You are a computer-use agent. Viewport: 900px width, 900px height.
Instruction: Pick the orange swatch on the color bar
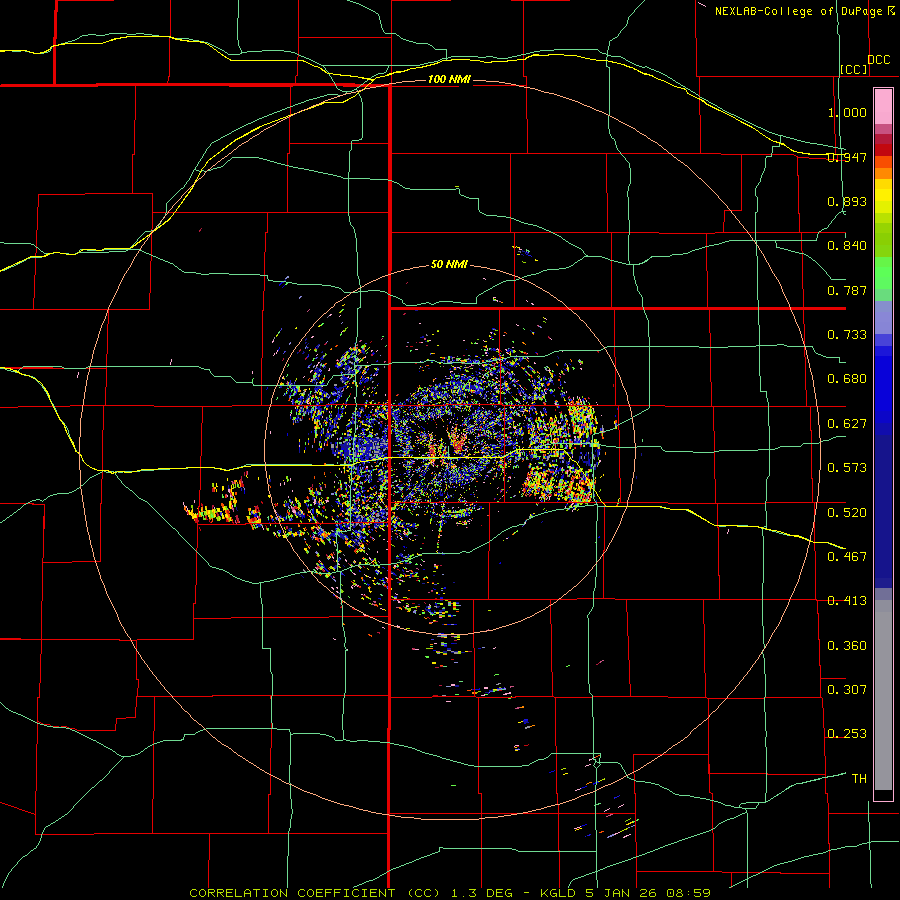pyautogui.click(x=883, y=173)
